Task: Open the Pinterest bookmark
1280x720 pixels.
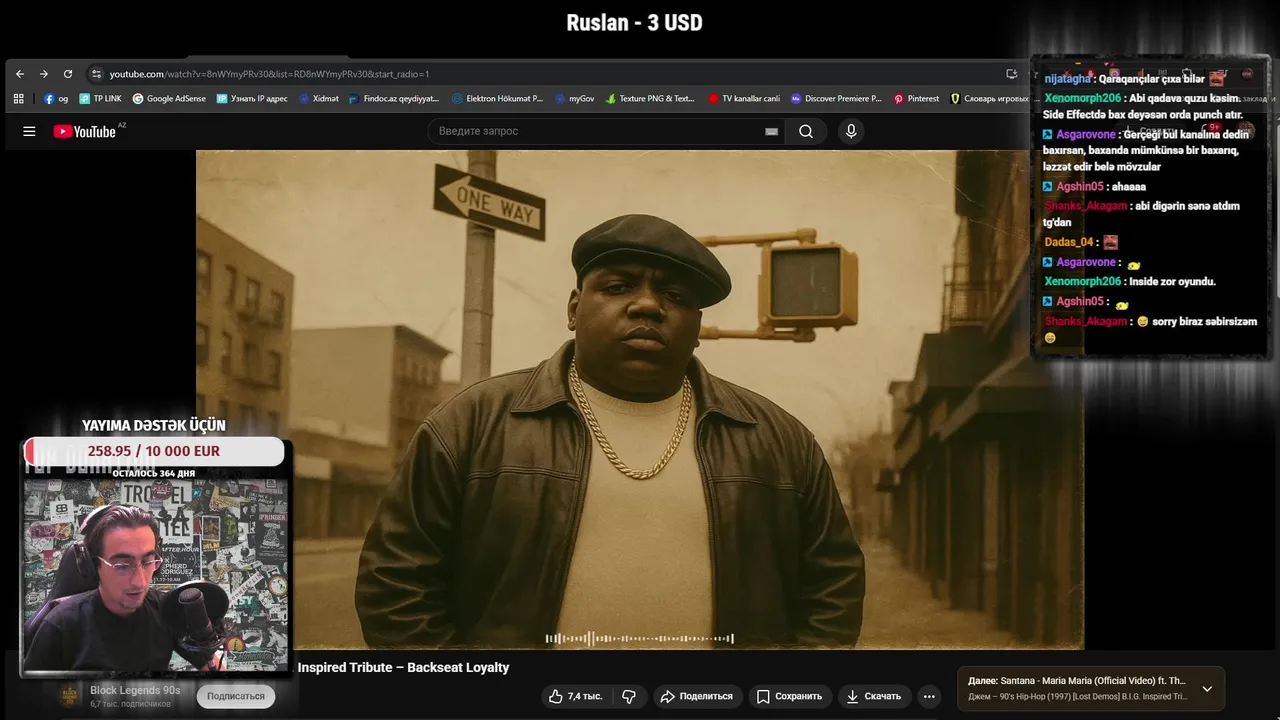Action: (x=916, y=99)
